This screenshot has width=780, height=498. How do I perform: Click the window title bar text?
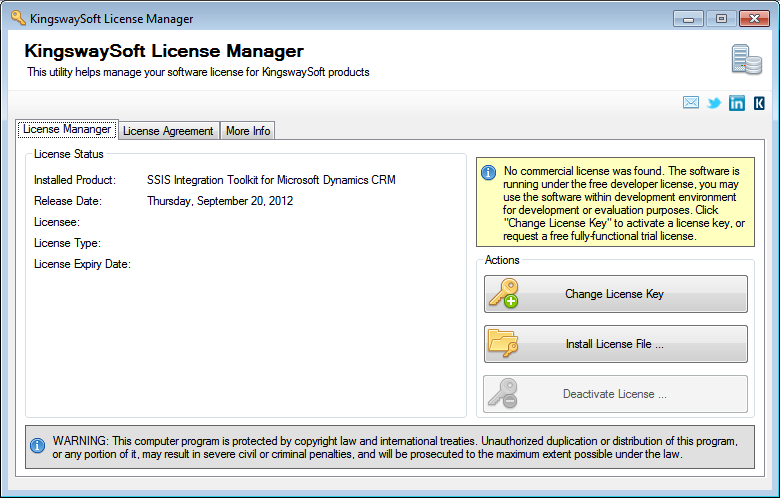pyautogui.click(x=111, y=19)
